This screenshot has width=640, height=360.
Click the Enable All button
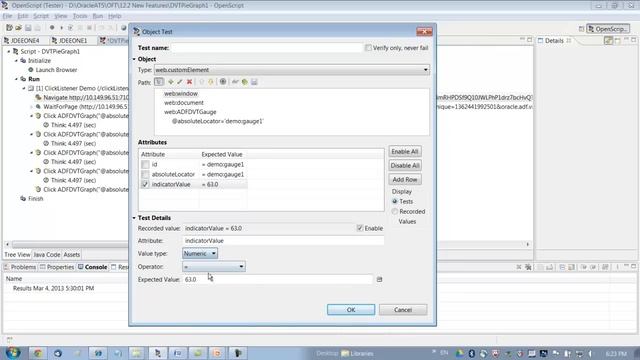pyautogui.click(x=404, y=151)
